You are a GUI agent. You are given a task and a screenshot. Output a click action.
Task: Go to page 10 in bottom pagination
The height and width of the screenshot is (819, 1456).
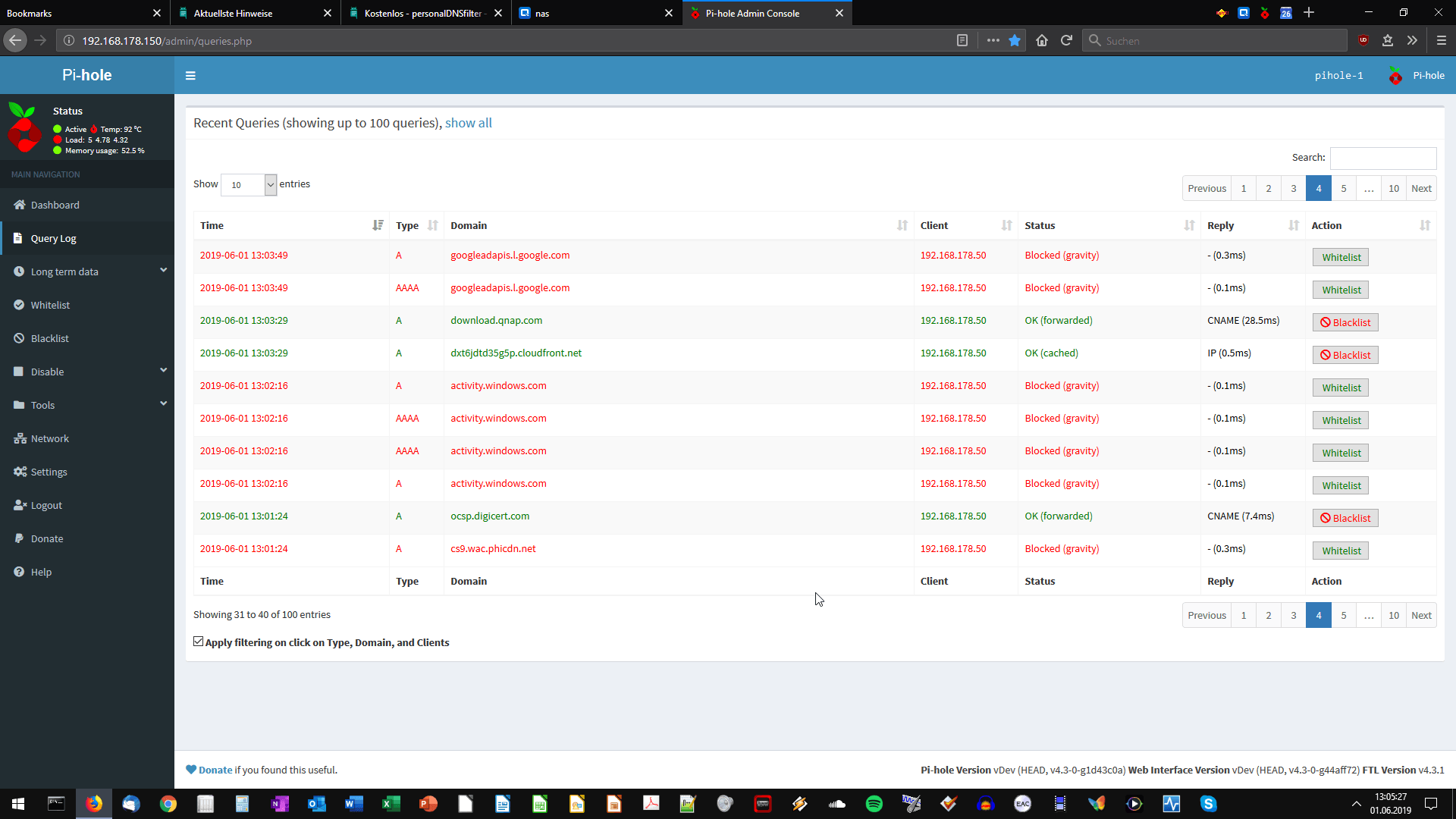tap(1394, 616)
